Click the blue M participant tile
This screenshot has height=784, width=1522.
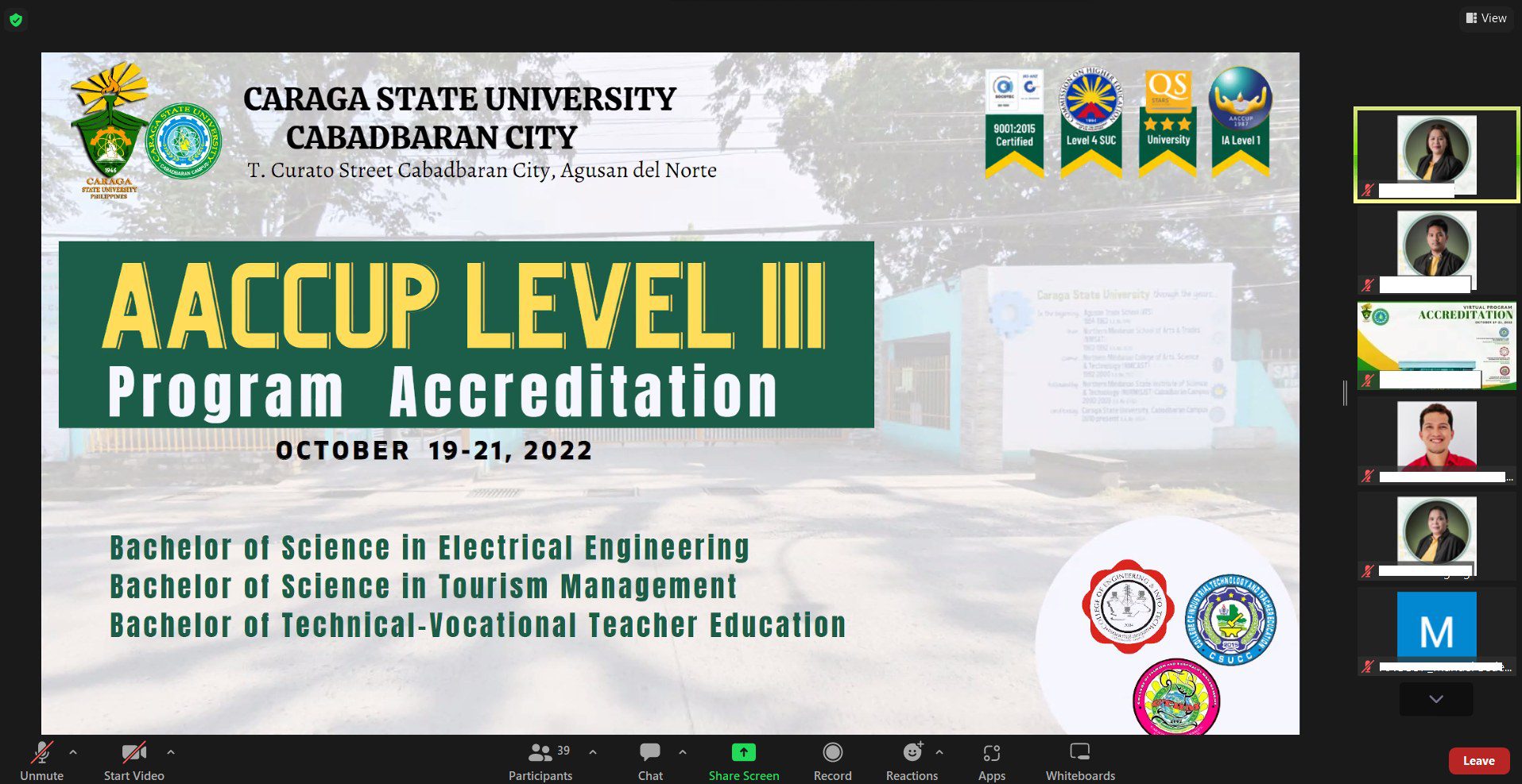(1435, 624)
